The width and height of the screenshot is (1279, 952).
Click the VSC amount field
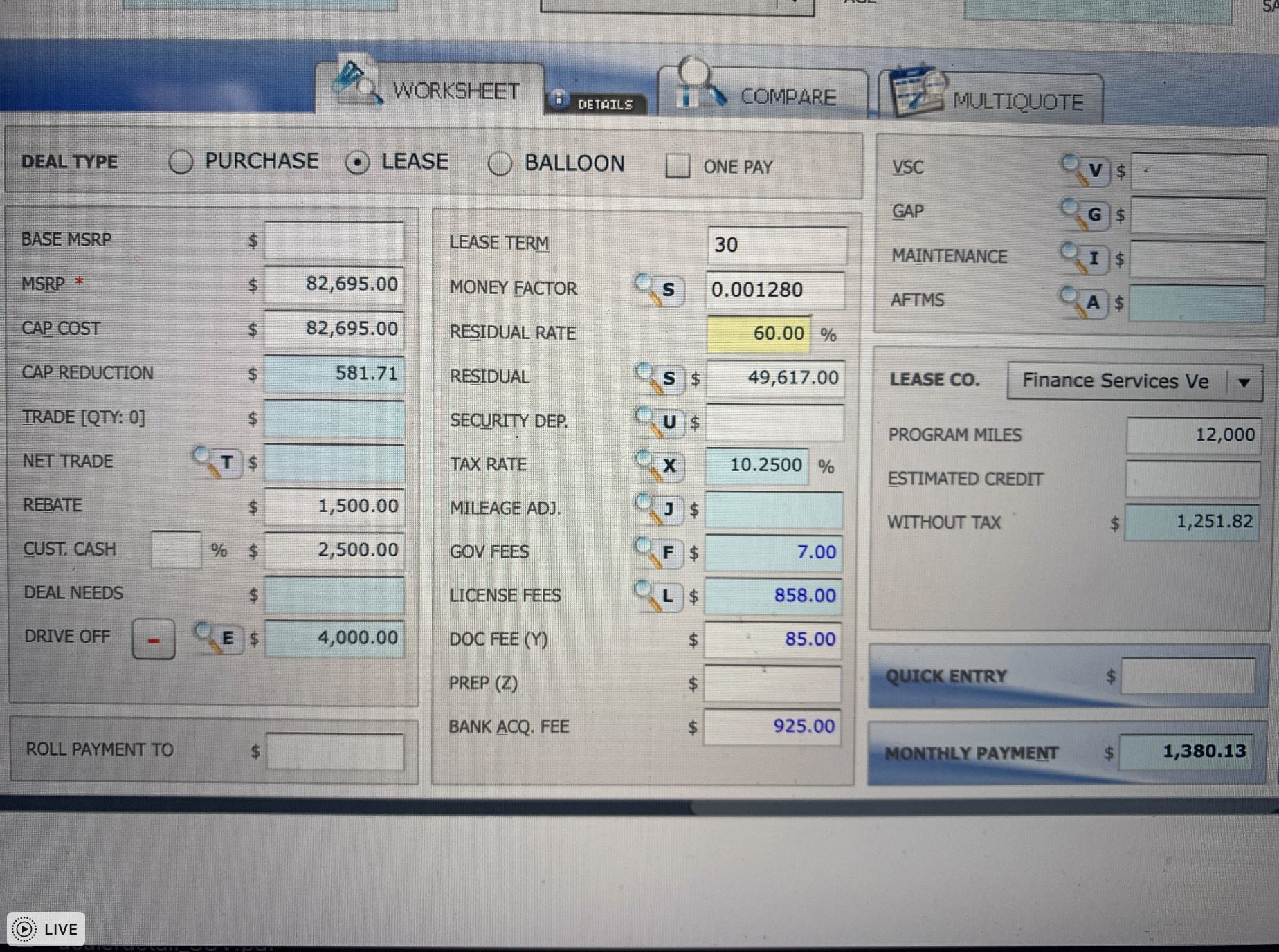pyautogui.click(x=1199, y=172)
